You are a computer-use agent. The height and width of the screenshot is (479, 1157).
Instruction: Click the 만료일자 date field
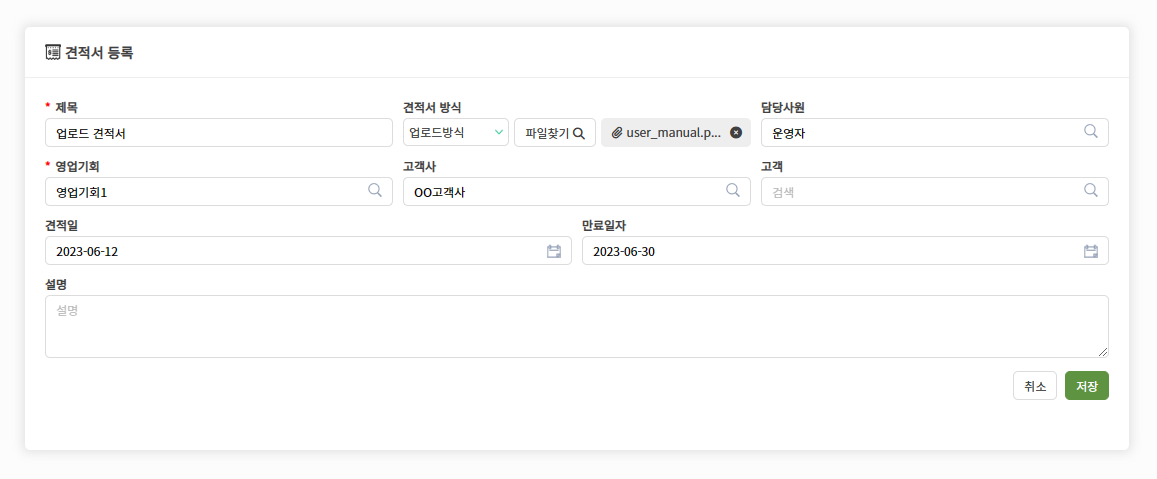click(845, 251)
